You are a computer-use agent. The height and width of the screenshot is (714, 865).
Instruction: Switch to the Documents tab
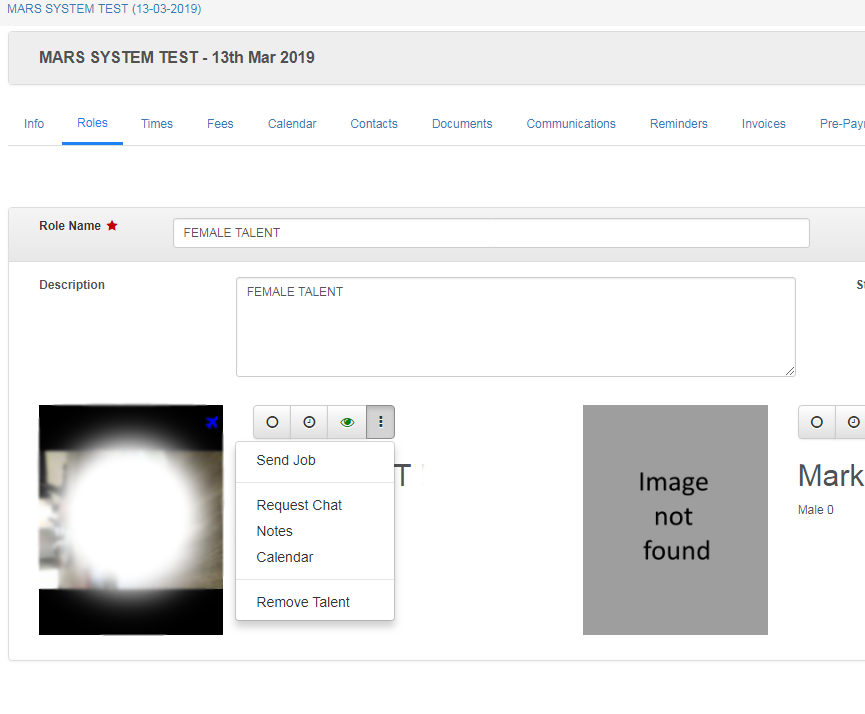[462, 124]
